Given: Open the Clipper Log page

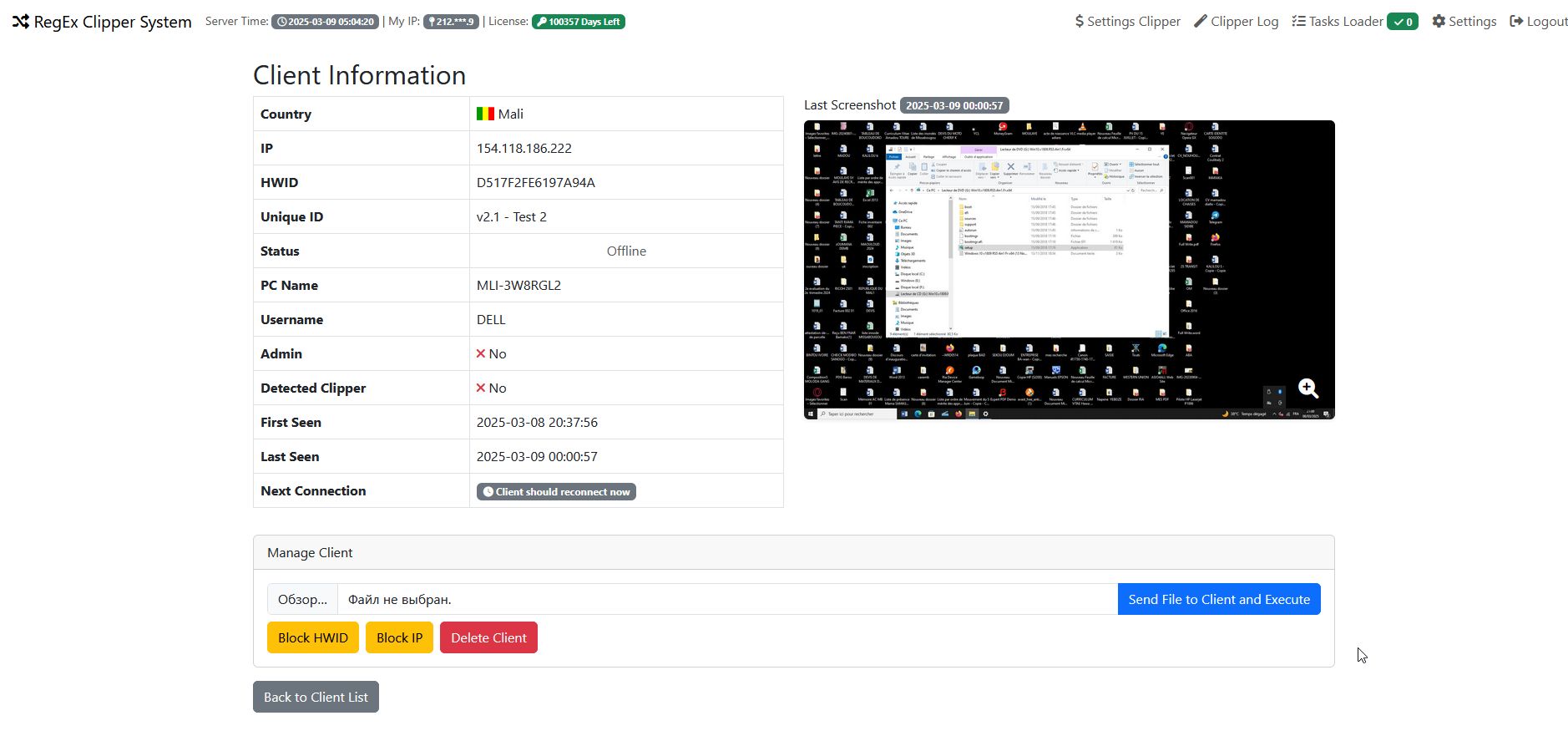Looking at the screenshot, I should click(x=1237, y=22).
